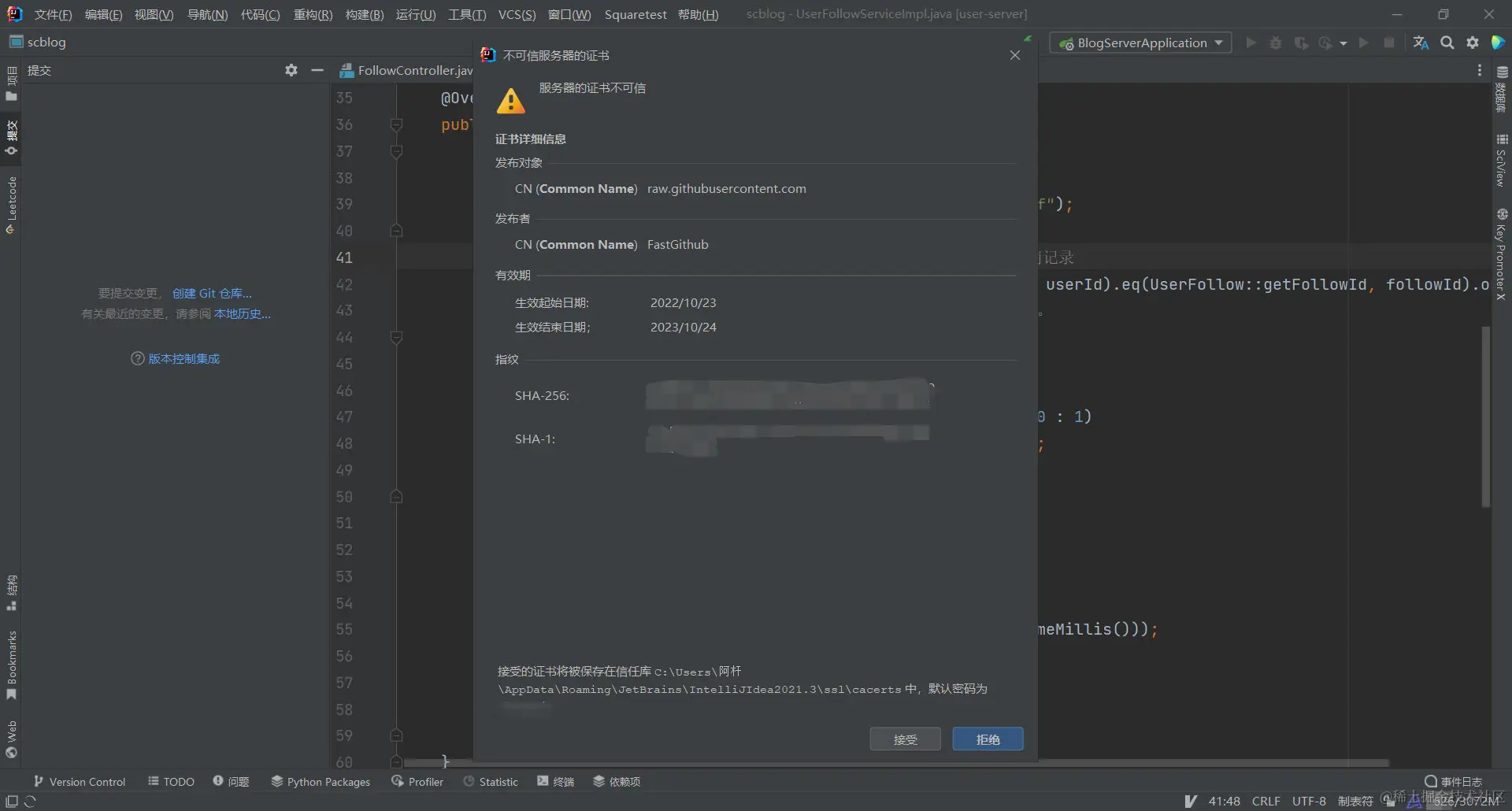
Task: Collapse the code fold marker at line 44
Action: pos(397,337)
